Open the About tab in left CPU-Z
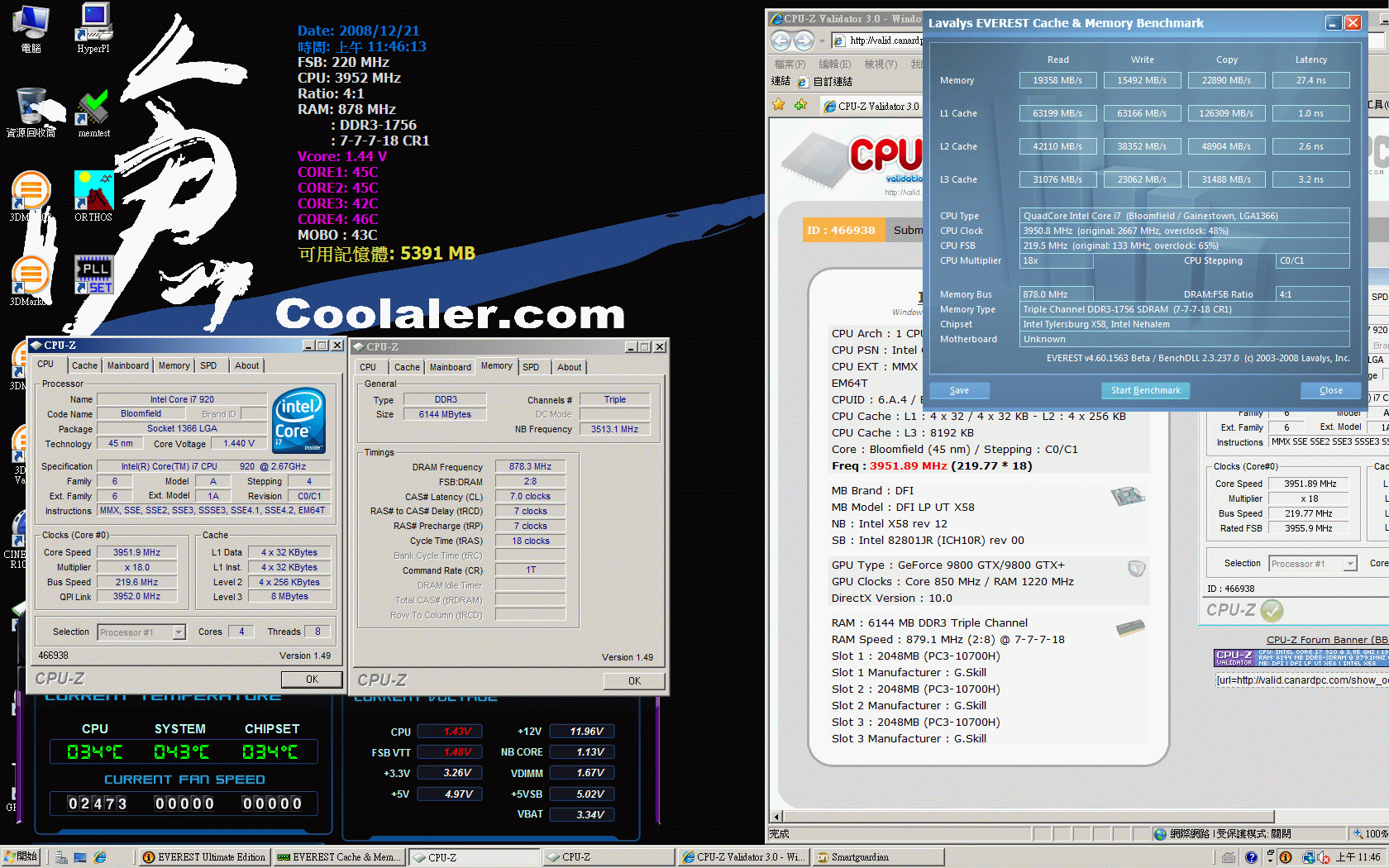This screenshot has width=1389, height=868. coord(246,365)
